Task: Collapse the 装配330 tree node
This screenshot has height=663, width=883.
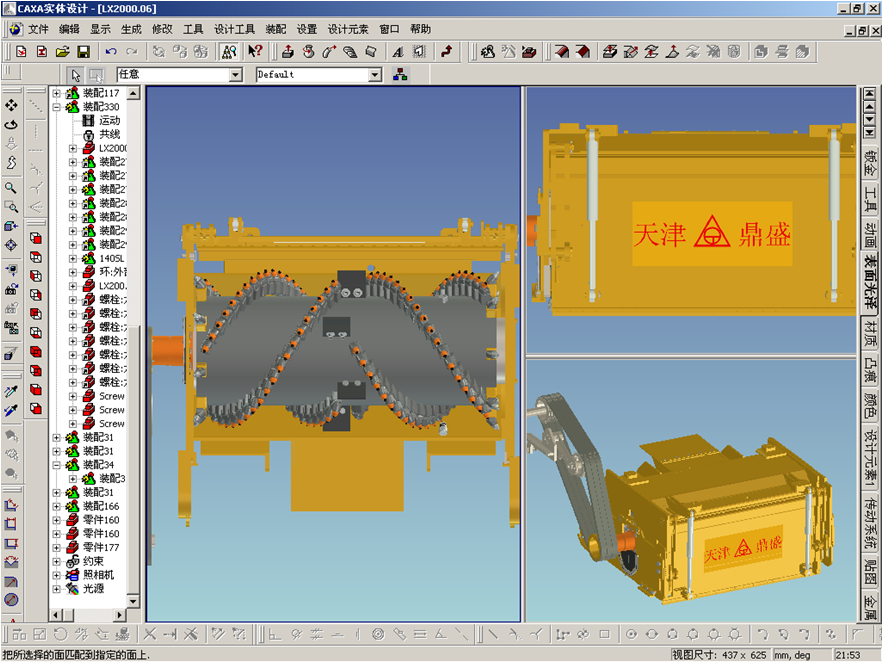Action: pos(57,106)
